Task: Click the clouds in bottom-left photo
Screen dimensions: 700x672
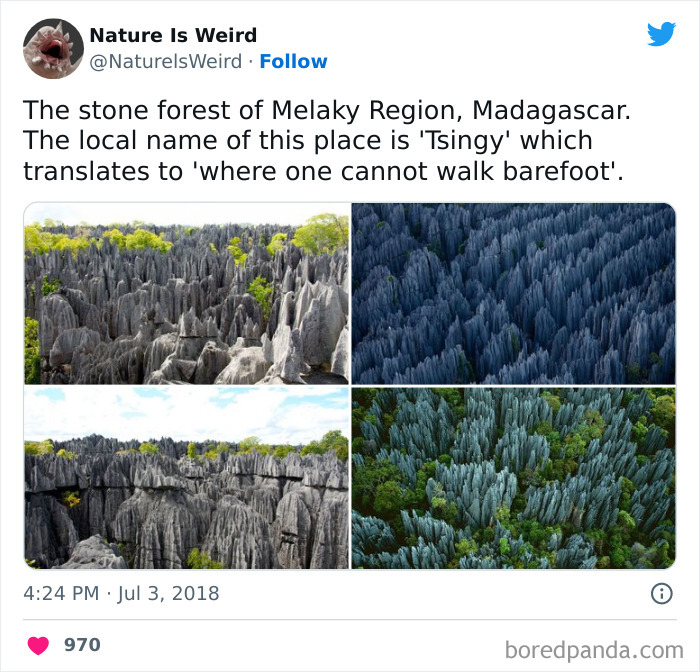Action: pyautogui.click(x=187, y=413)
